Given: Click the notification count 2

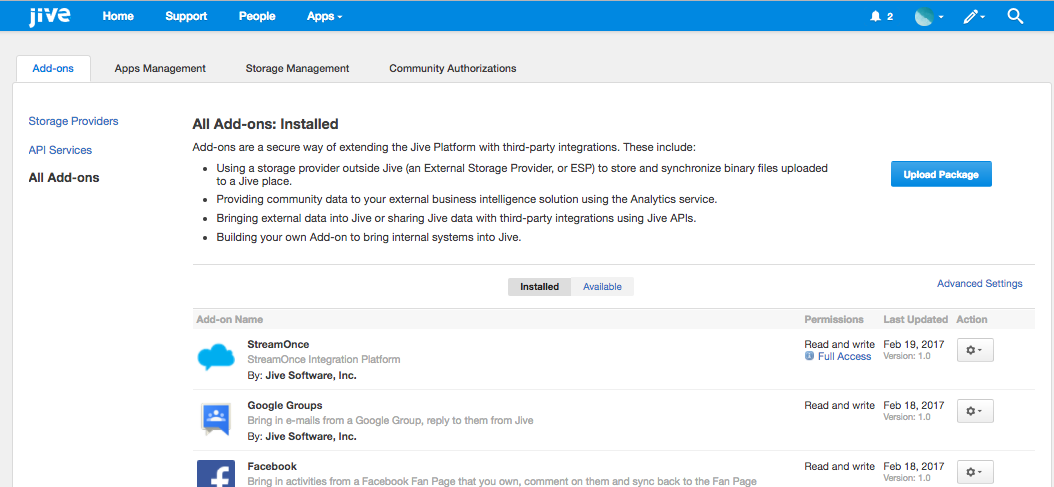Looking at the screenshot, I should tap(890, 17).
